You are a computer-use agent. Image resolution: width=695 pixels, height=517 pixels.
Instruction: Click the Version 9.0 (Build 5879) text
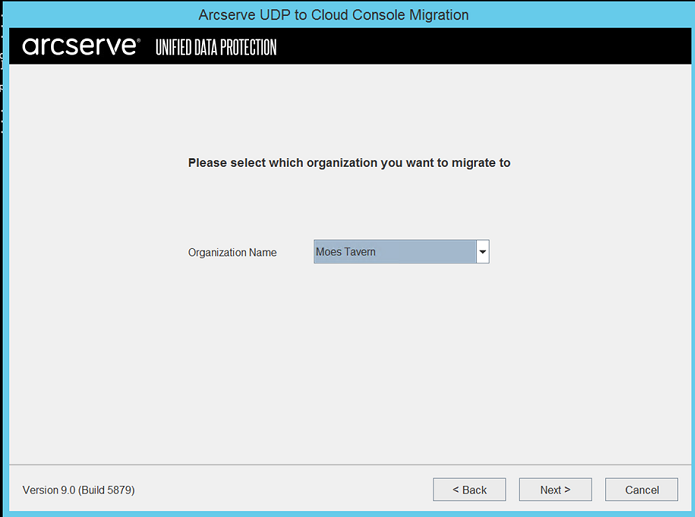(78, 490)
